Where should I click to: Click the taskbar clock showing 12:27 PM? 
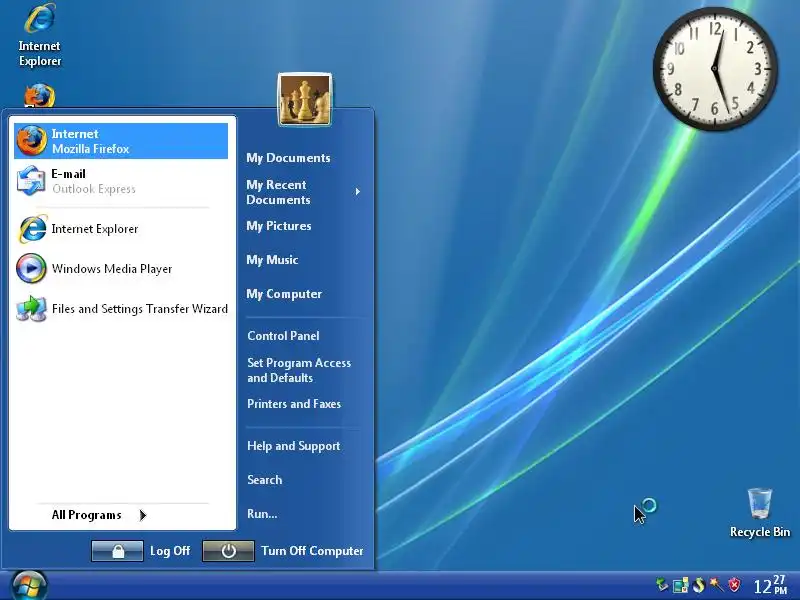[x=770, y=585]
